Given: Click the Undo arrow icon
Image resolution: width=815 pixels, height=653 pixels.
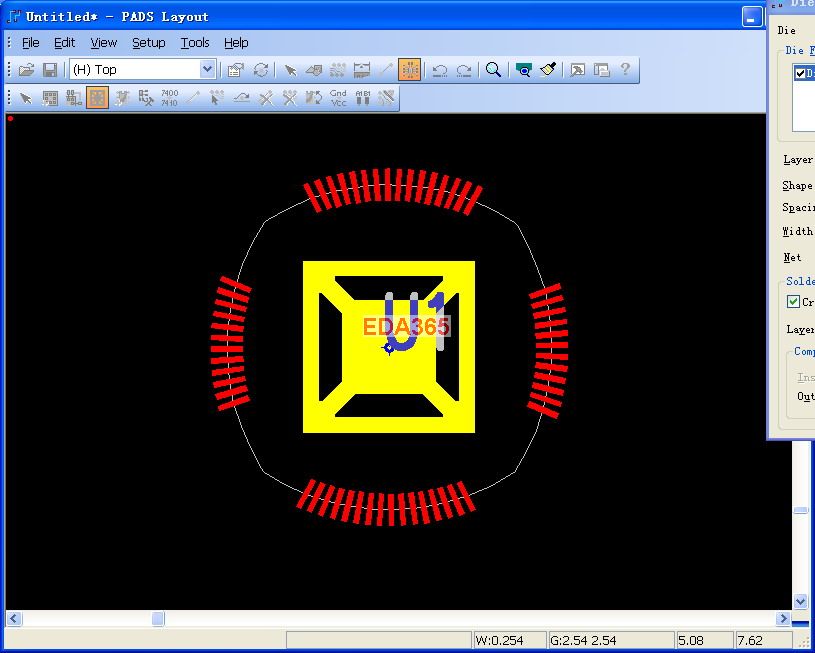Looking at the screenshot, I should coord(440,70).
